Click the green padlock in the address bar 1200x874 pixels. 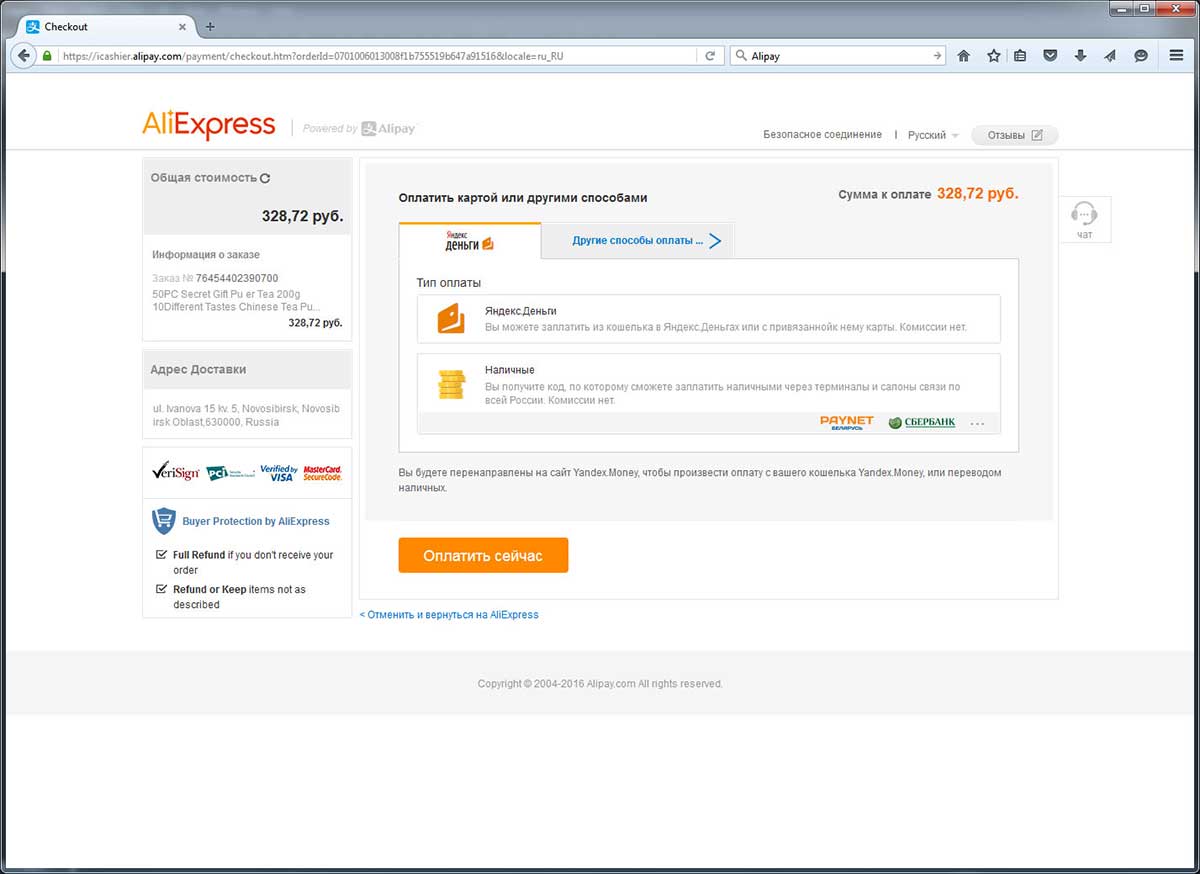47,56
